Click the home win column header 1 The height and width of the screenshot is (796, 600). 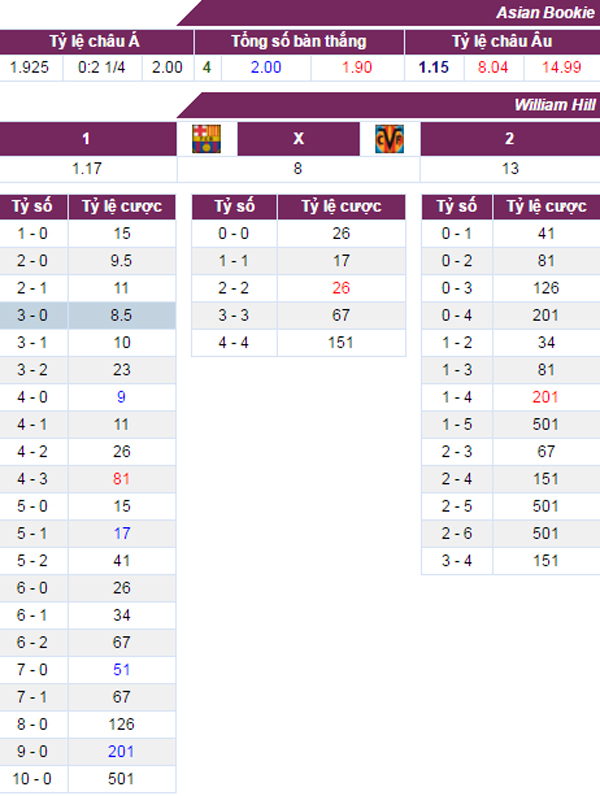86,139
